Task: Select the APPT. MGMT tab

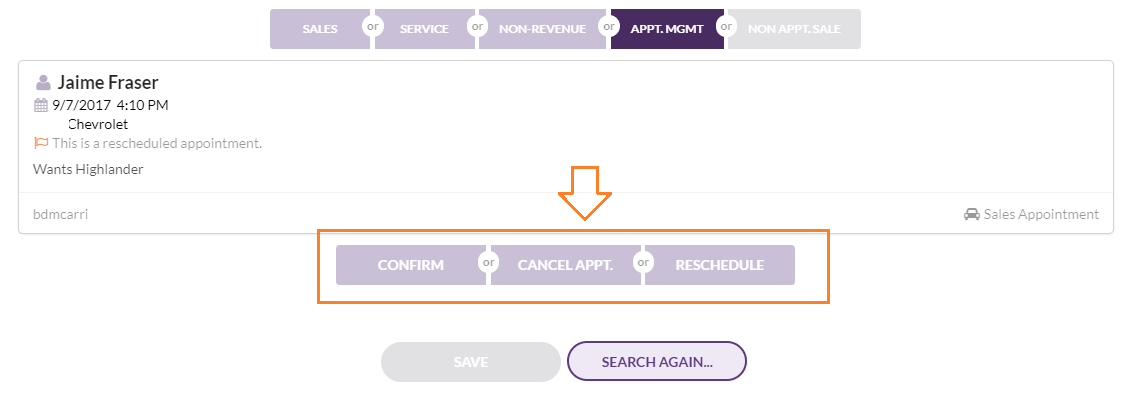Action: pos(667,29)
